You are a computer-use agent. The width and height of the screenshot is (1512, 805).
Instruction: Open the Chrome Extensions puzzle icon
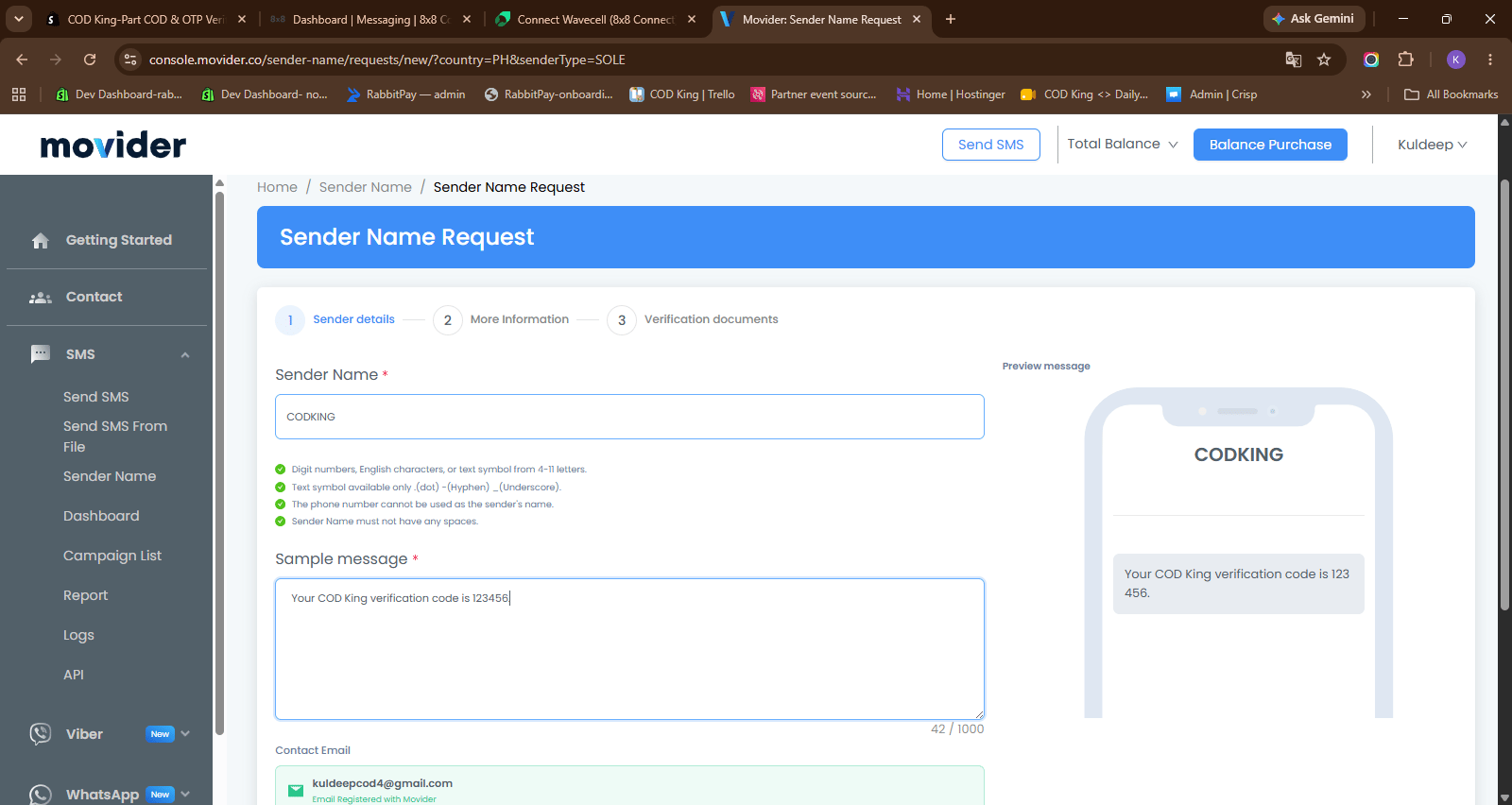tap(1406, 60)
